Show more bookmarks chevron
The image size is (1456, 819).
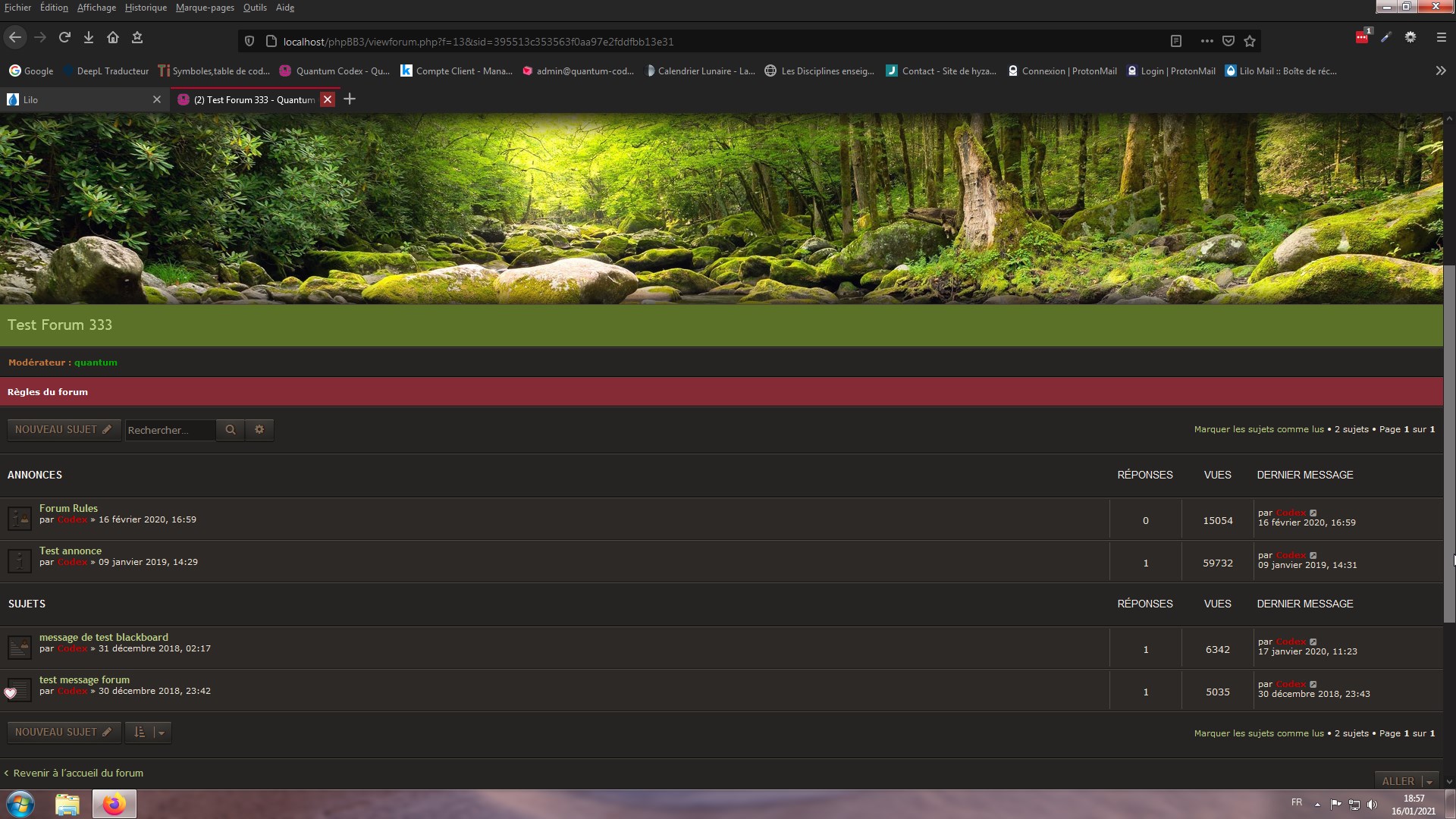1440,71
